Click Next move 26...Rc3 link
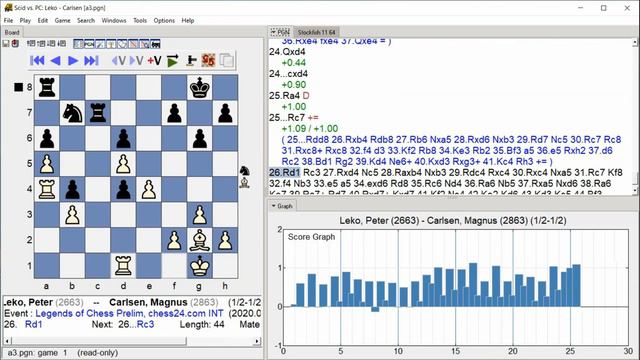This screenshot has height=360, width=640. point(136,324)
